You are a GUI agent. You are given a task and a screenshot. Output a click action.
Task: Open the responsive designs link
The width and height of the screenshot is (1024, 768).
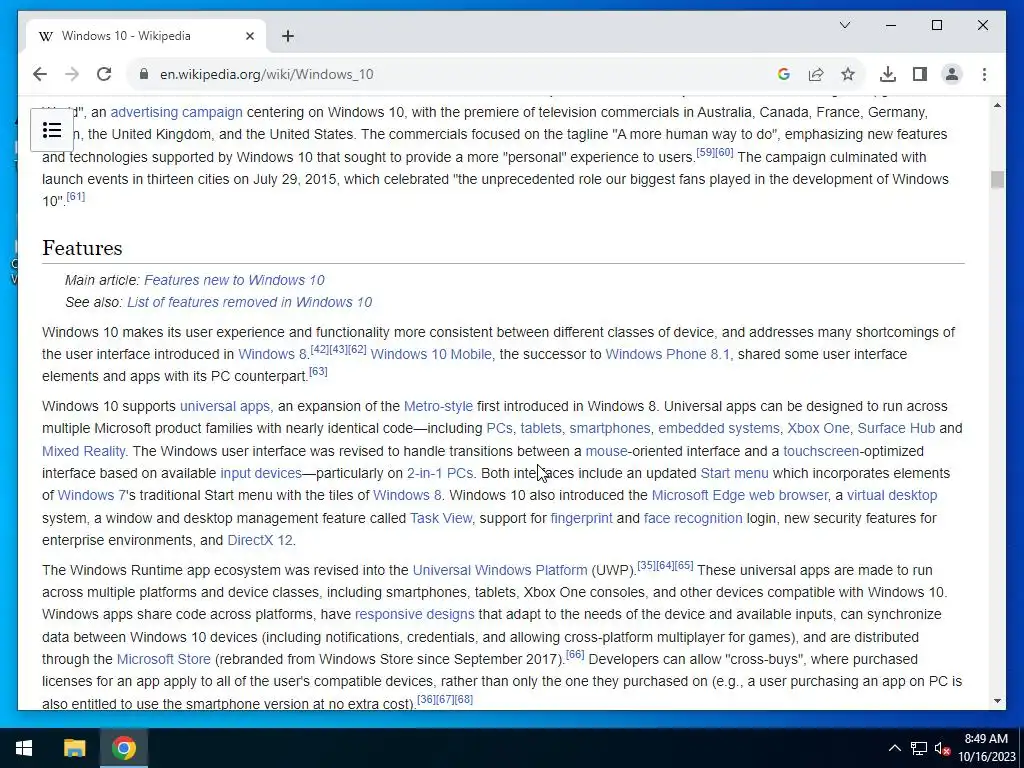[x=415, y=615]
